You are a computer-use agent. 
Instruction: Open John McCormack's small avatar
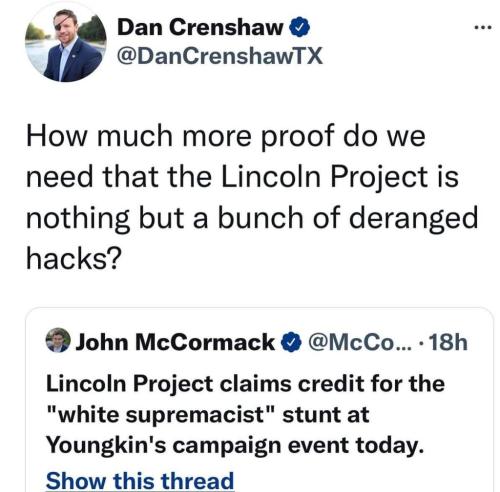[58, 340]
